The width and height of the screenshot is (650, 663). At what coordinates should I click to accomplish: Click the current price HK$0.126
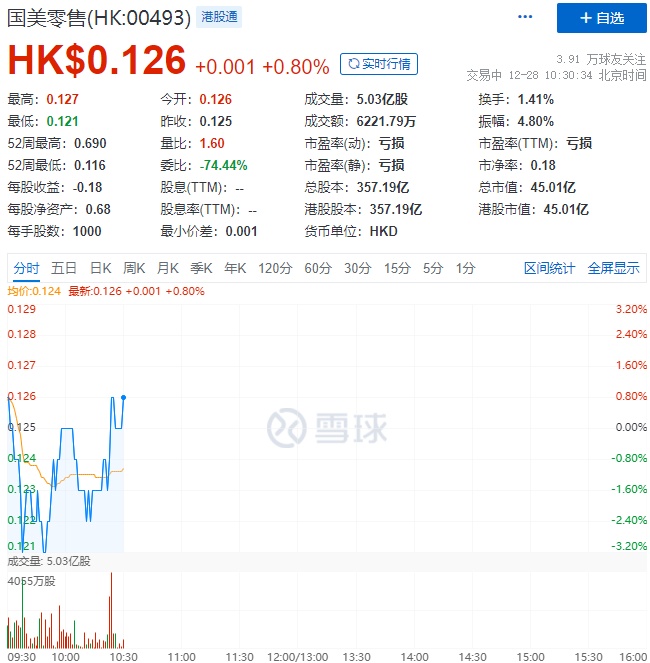[x=97, y=60]
